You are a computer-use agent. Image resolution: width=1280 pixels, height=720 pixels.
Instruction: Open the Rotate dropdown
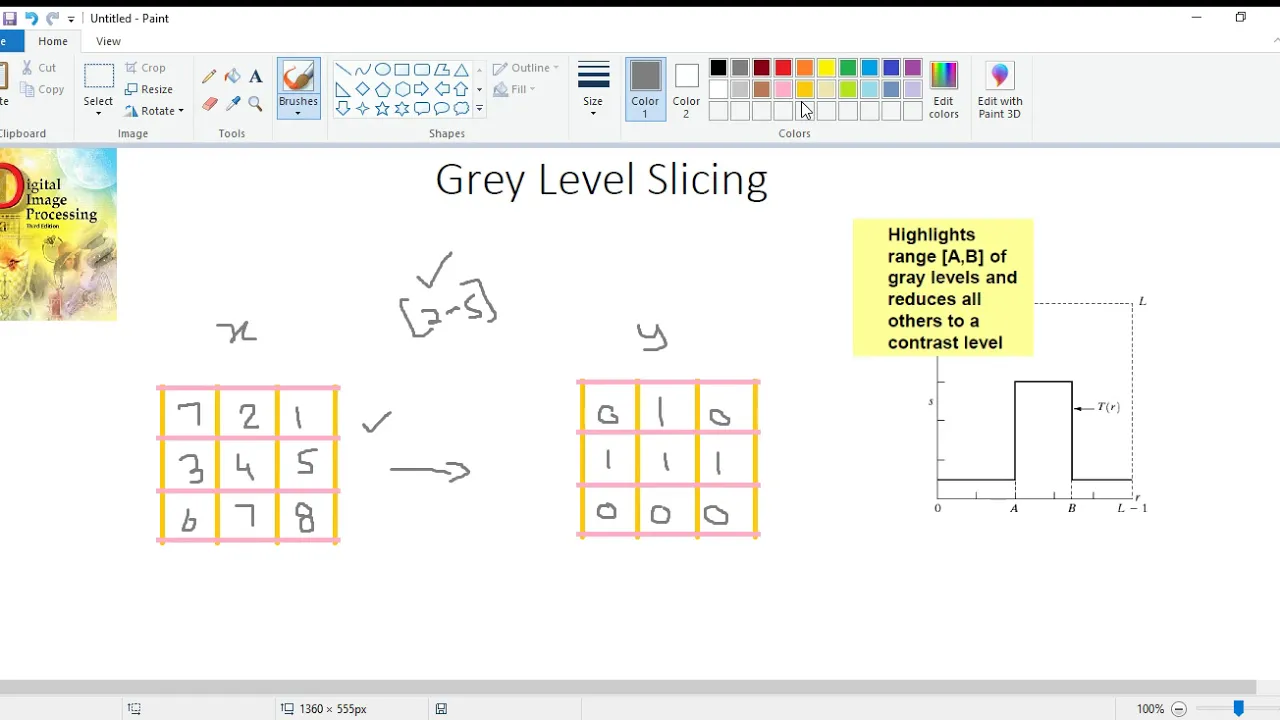coord(155,111)
